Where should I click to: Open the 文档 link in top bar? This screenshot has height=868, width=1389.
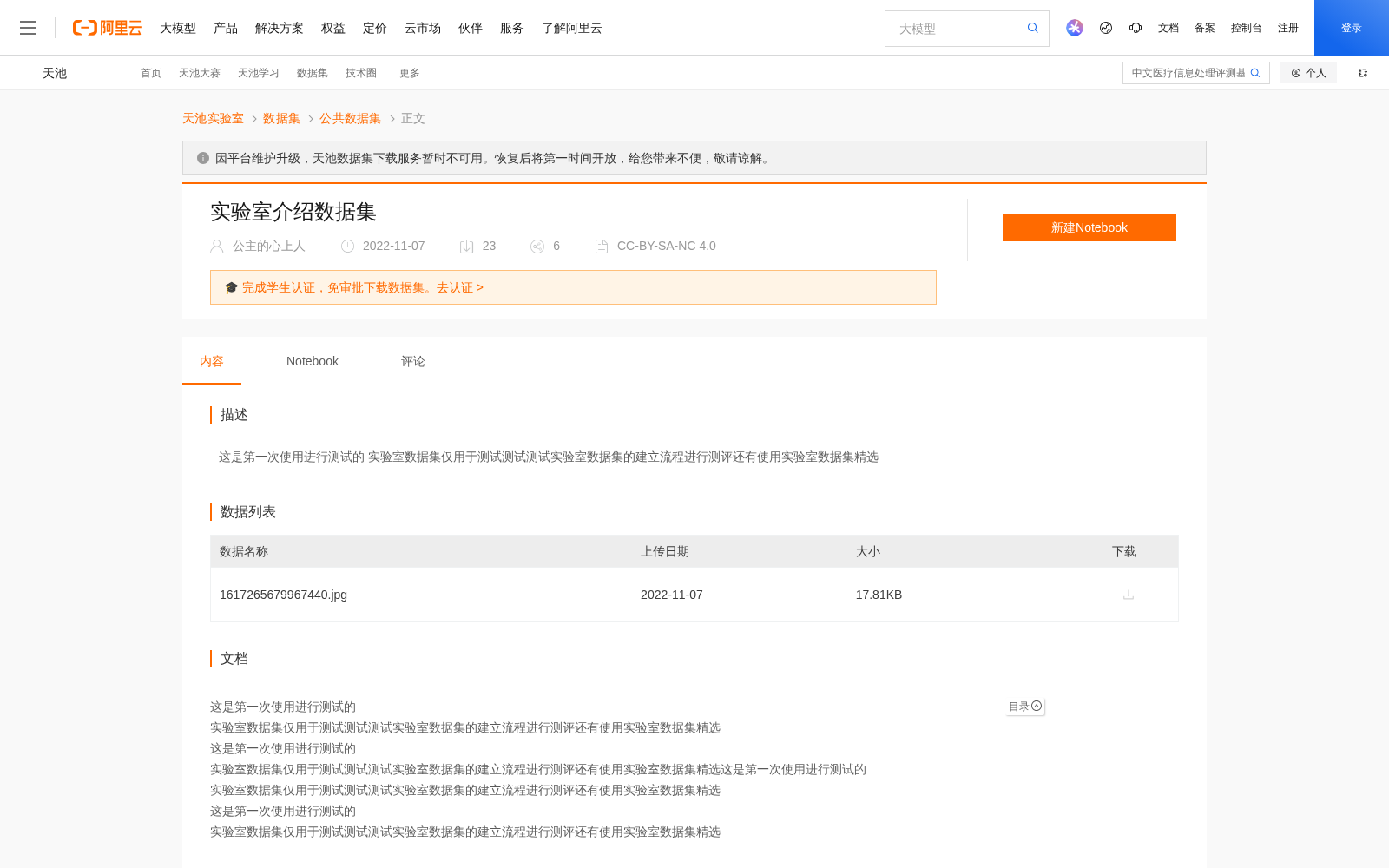pyautogui.click(x=1168, y=28)
